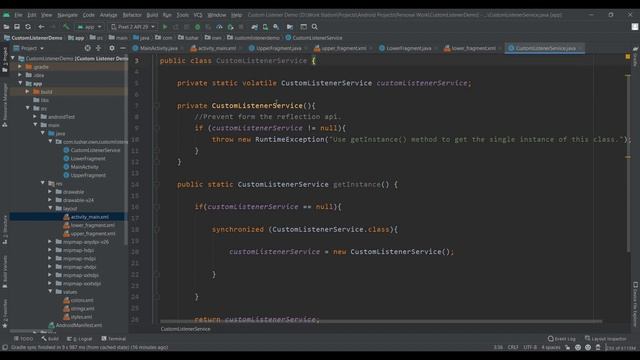Click the Back navigation arrow

(41, 27)
